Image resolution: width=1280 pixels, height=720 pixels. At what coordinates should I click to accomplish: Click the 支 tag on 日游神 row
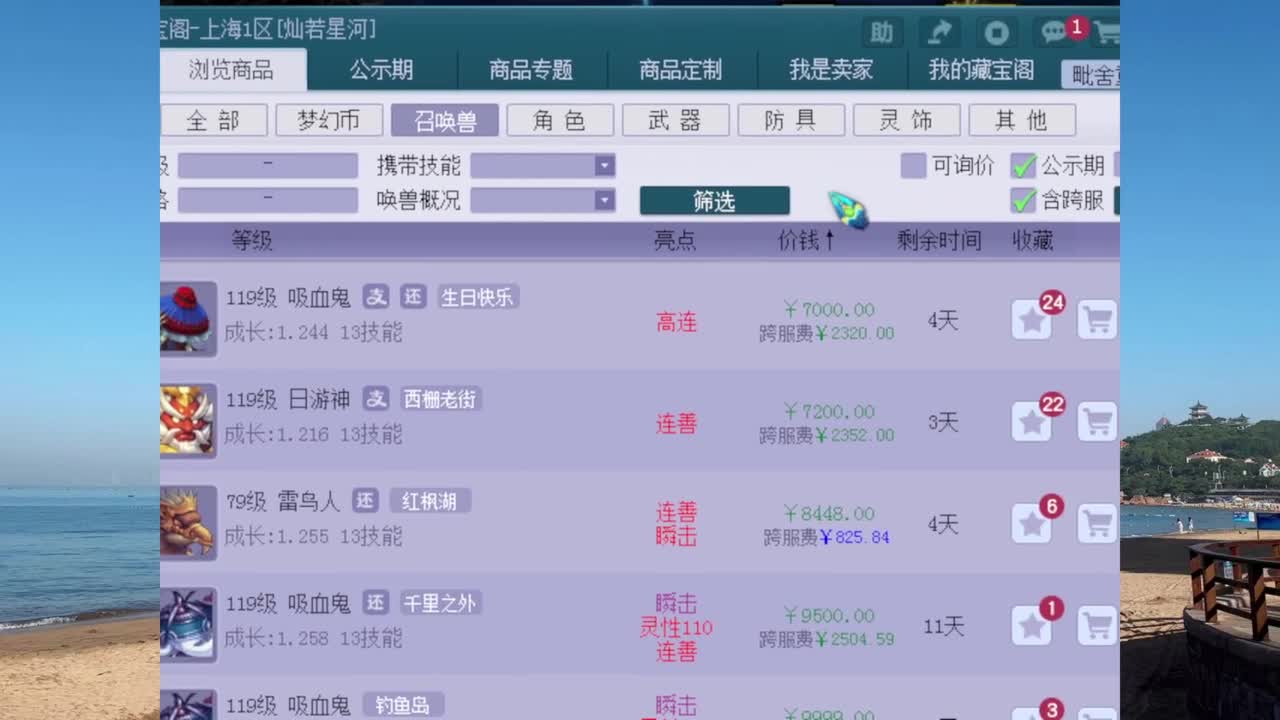tap(375, 399)
